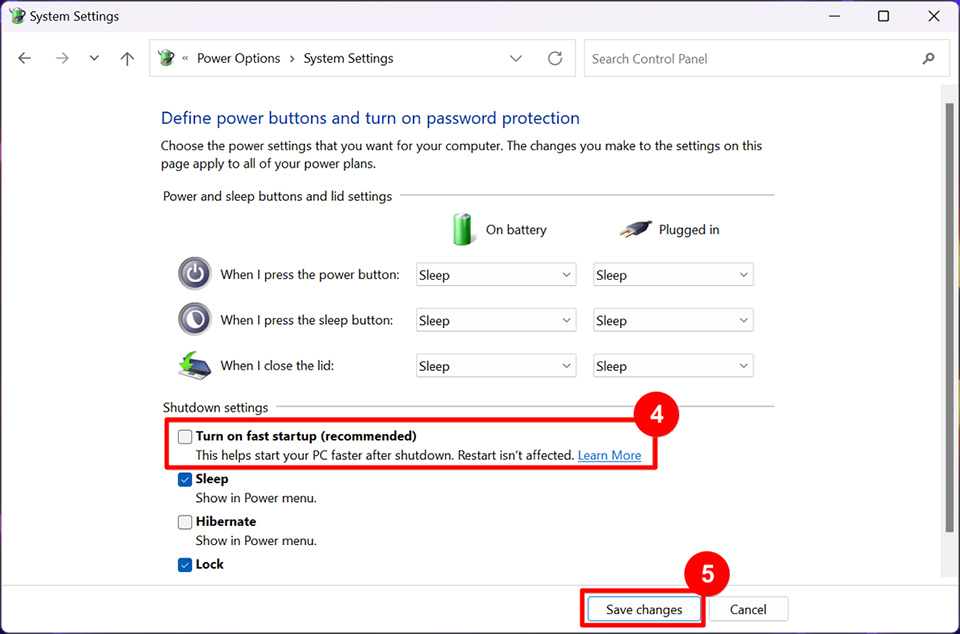Open the Learn More link
960x634 pixels.
tap(609, 455)
